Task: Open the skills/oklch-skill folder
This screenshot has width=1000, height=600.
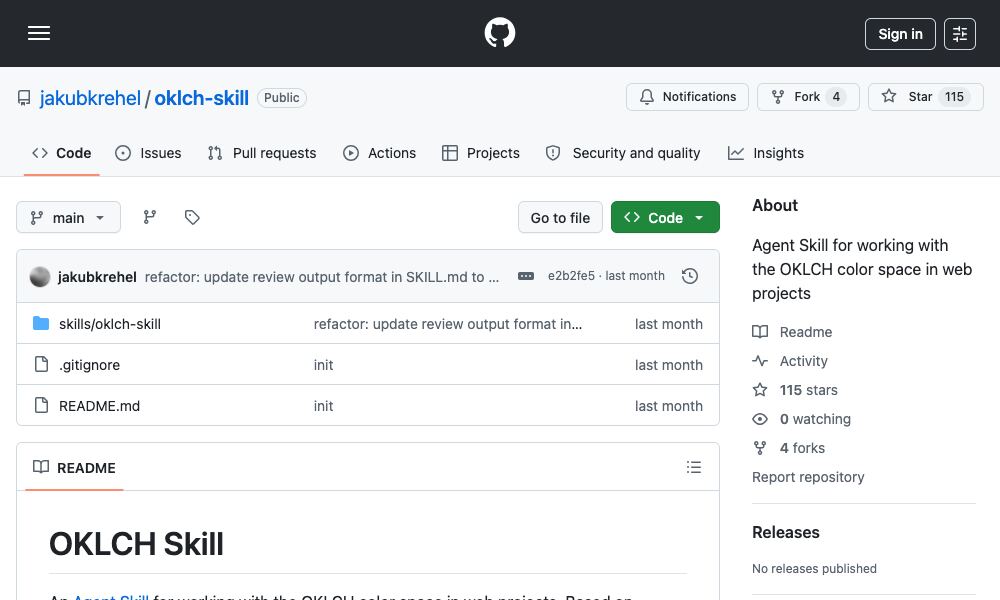Action: point(110,324)
